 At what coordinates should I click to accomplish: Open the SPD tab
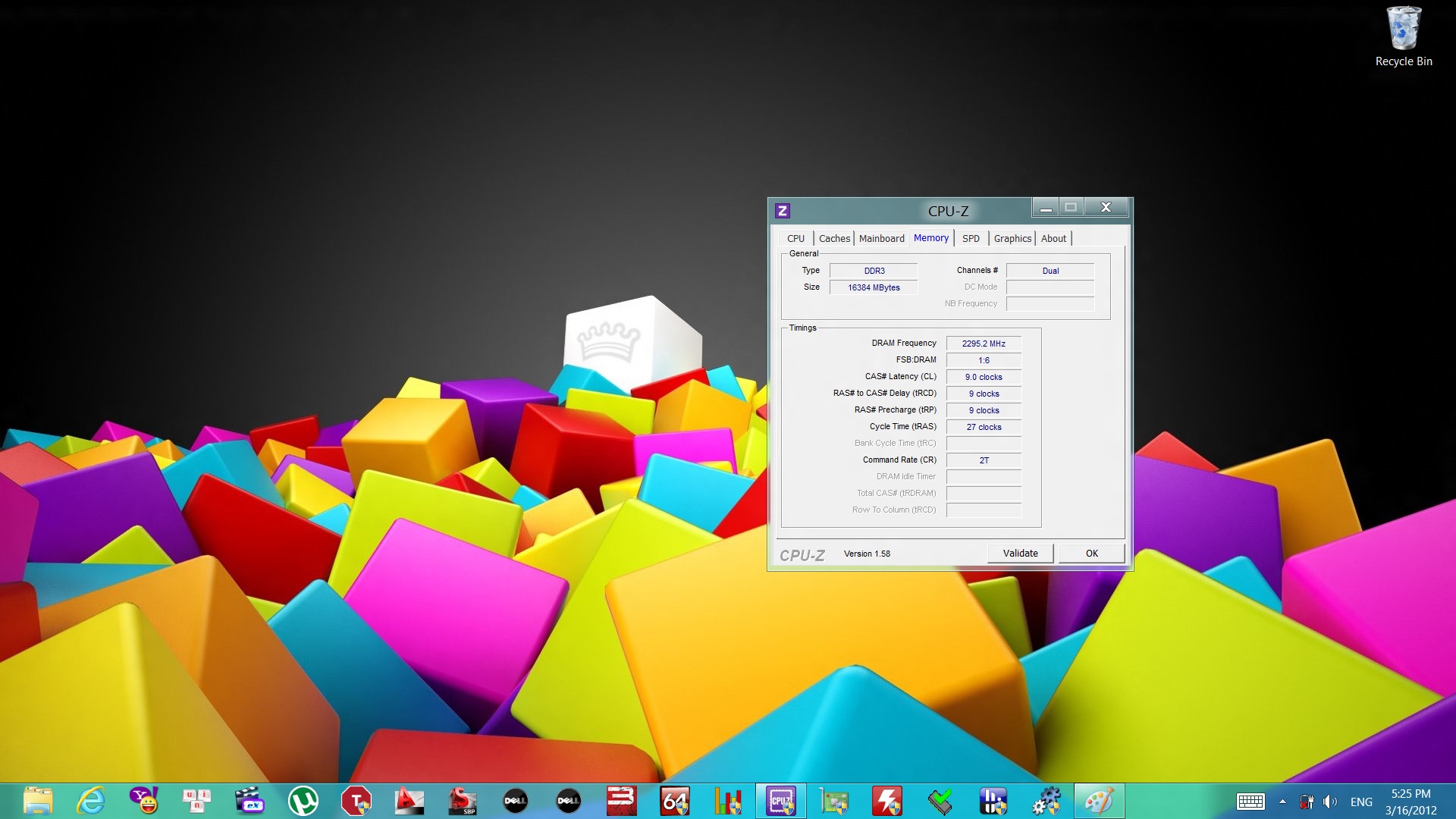coord(971,238)
